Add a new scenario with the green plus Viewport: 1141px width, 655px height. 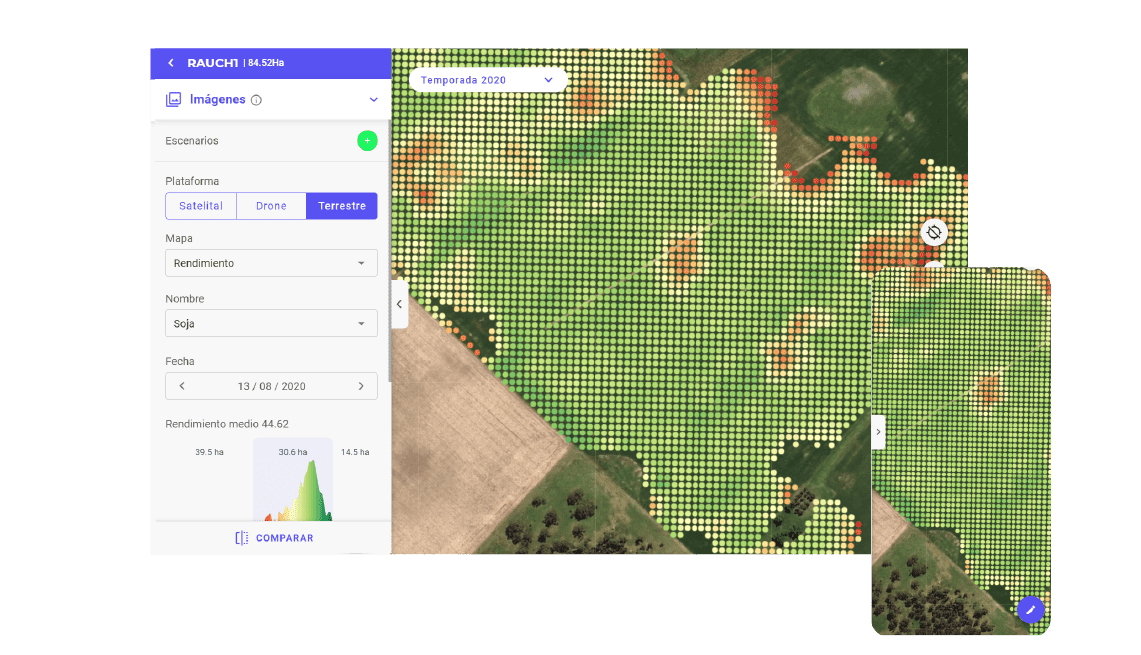pyautogui.click(x=367, y=140)
